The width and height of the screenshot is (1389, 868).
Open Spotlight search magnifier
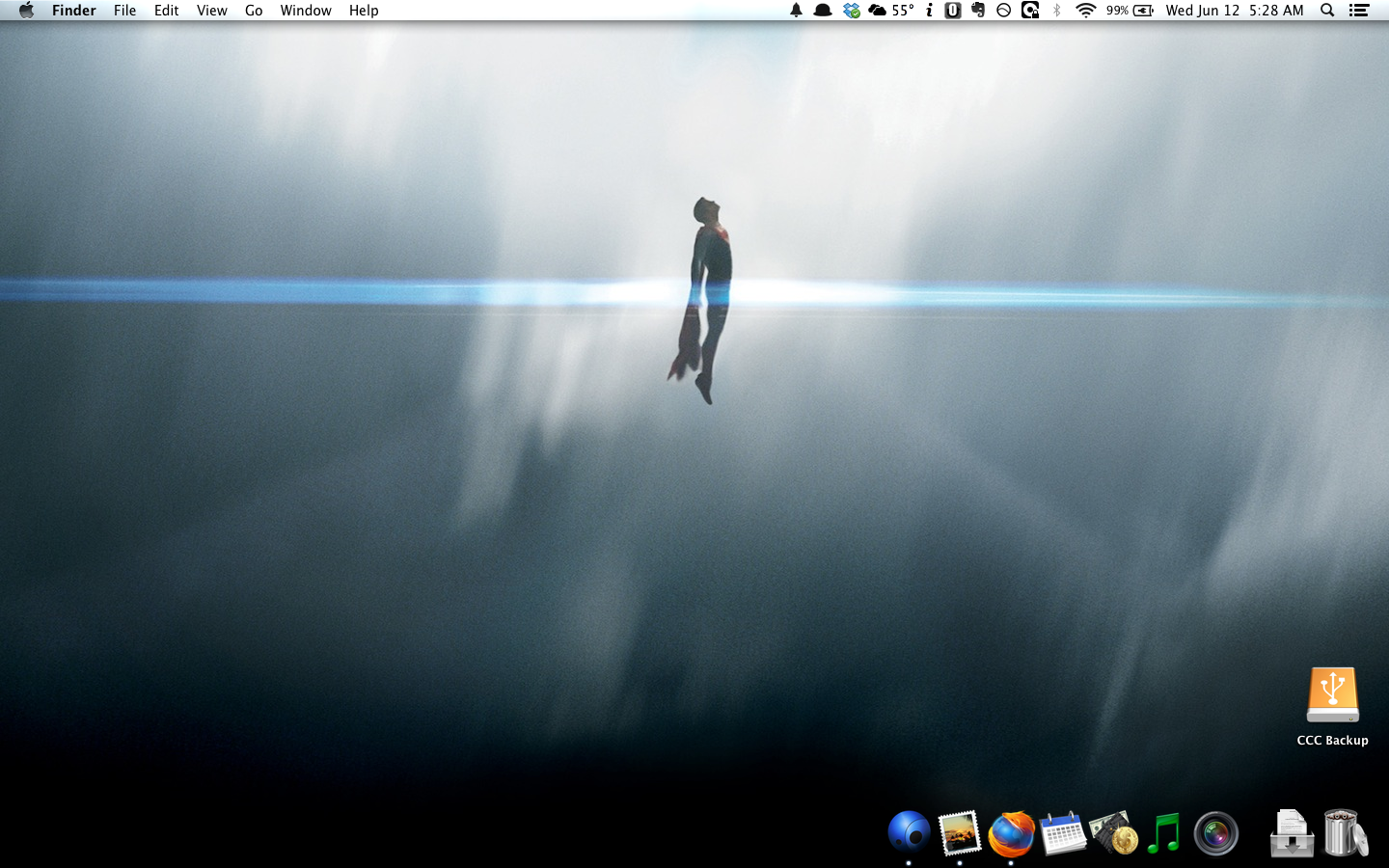[x=1327, y=11]
